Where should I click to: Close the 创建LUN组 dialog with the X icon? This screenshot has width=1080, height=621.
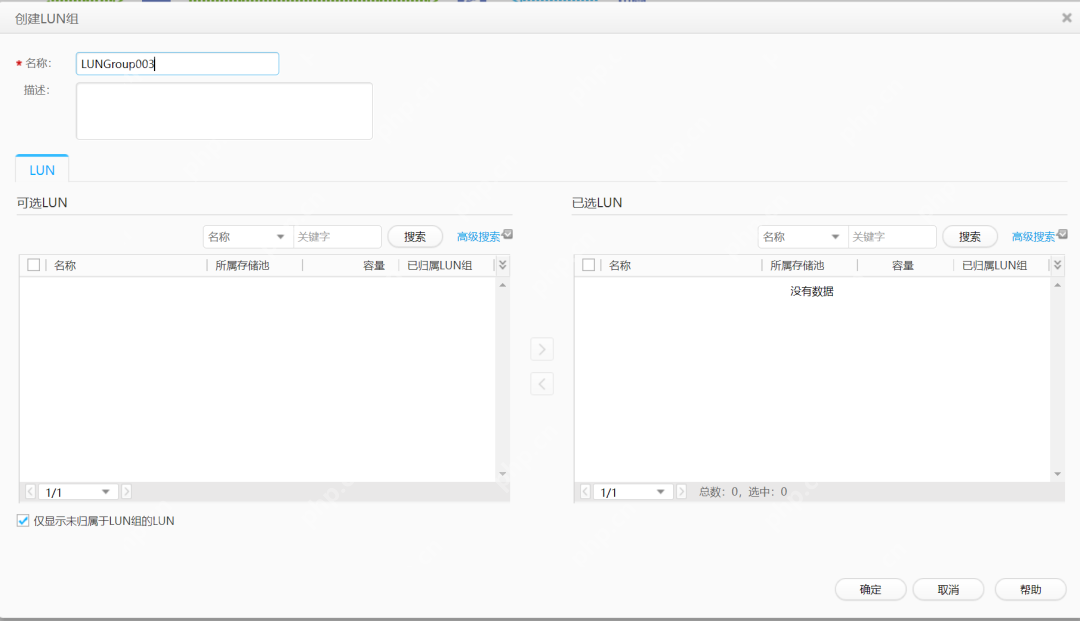[x=1066, y=17]
